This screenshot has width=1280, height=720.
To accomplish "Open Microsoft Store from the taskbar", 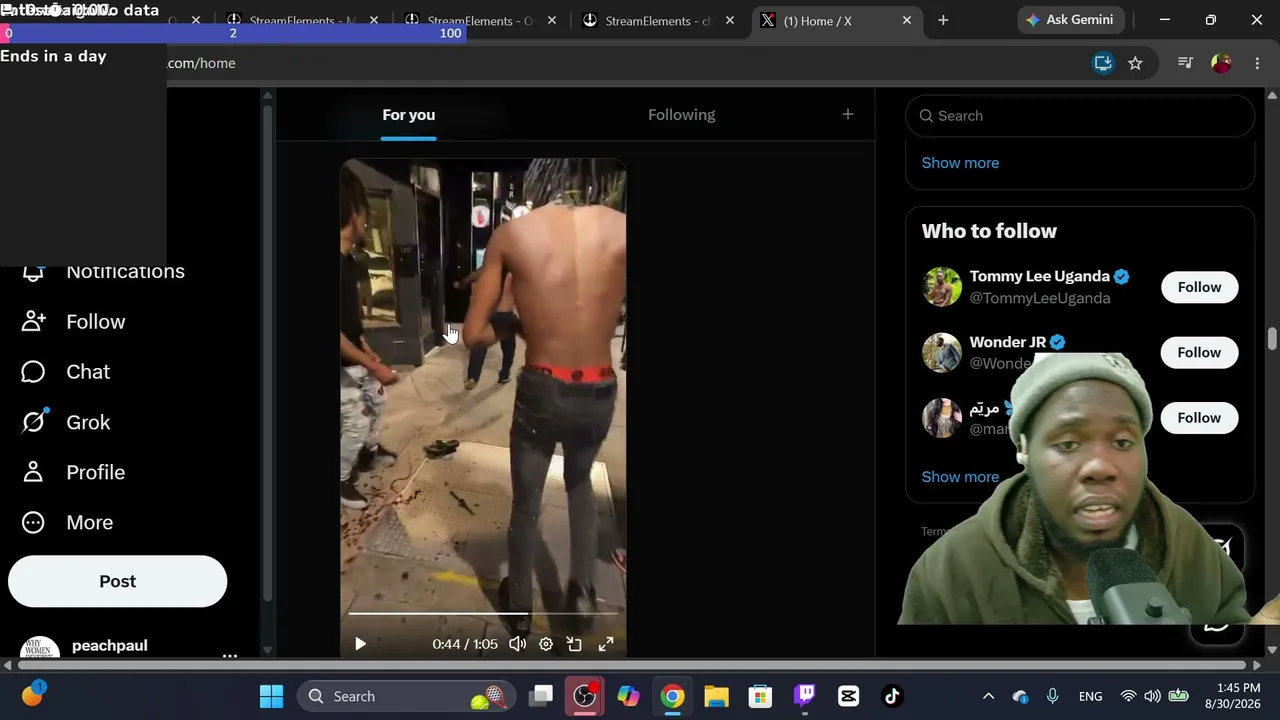I will [760, 696].
